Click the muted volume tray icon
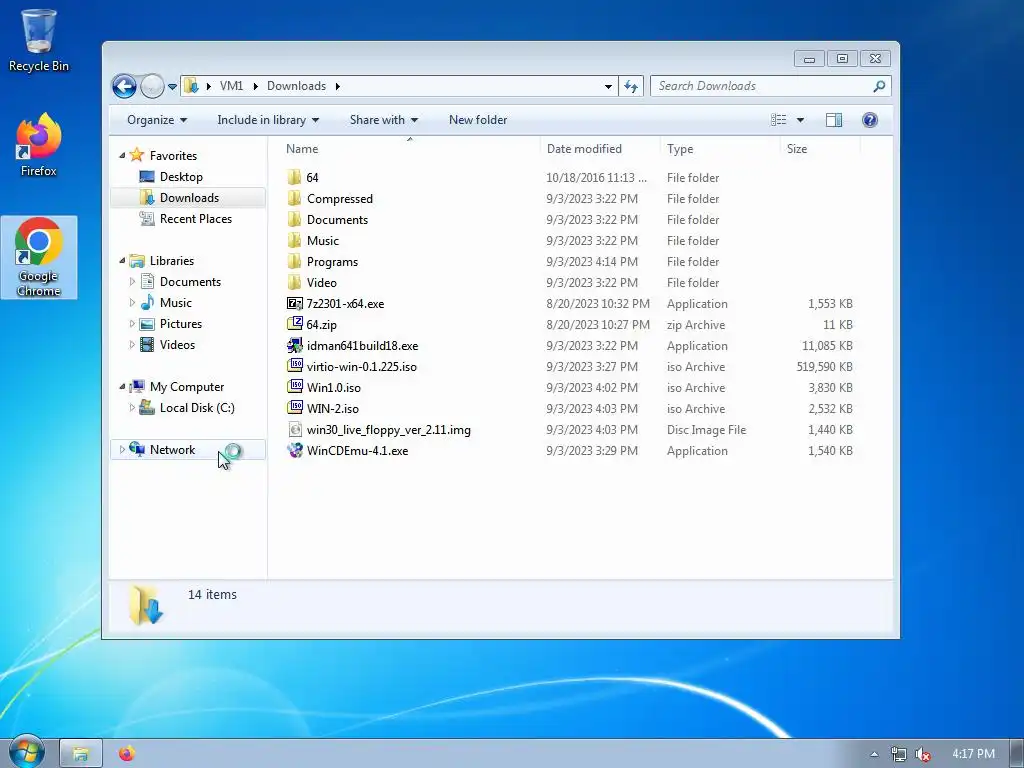 [923, 754]
